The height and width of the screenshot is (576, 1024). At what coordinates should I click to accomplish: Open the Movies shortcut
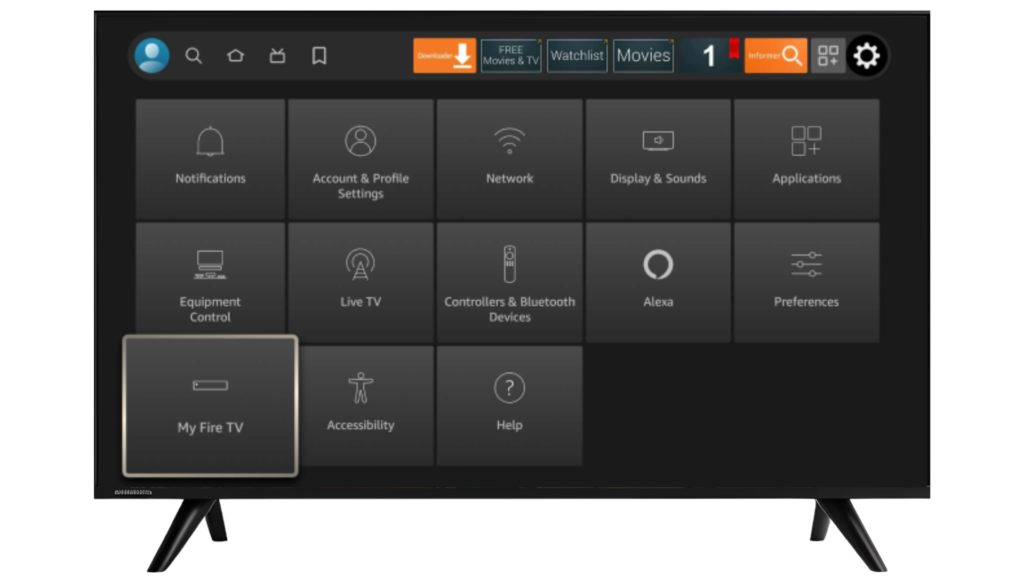click(x=643, y=56)
